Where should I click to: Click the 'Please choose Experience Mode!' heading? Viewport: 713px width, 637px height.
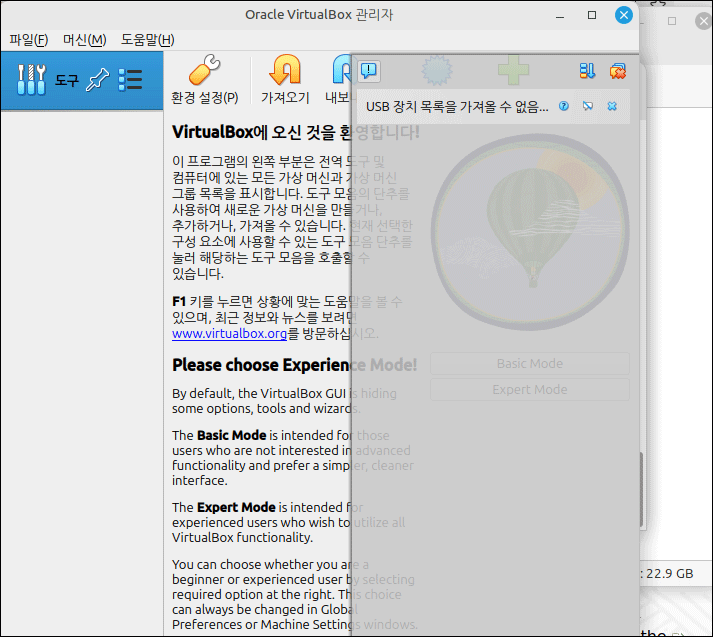pyautogui.click(x=295, y=365)
